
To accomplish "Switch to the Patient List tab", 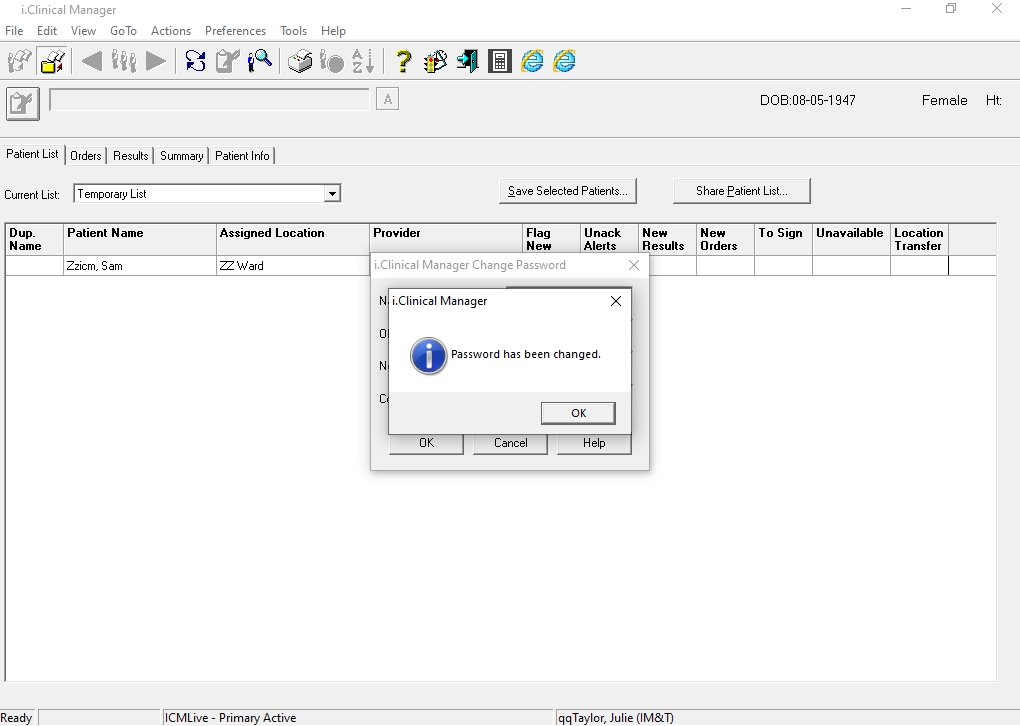I will pyautogui.click(x=33, y=154).
